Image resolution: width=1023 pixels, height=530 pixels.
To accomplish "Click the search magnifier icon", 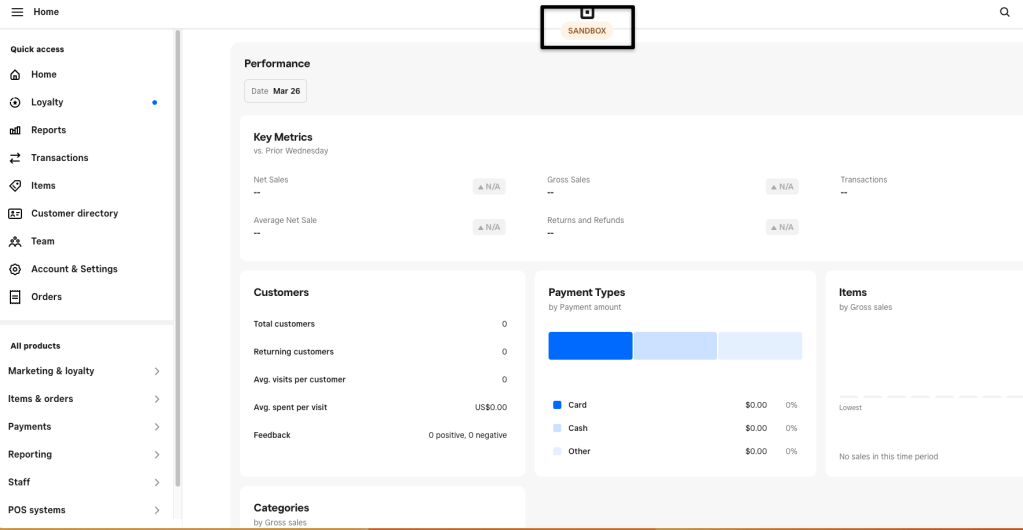I will tap(1005, 12).
